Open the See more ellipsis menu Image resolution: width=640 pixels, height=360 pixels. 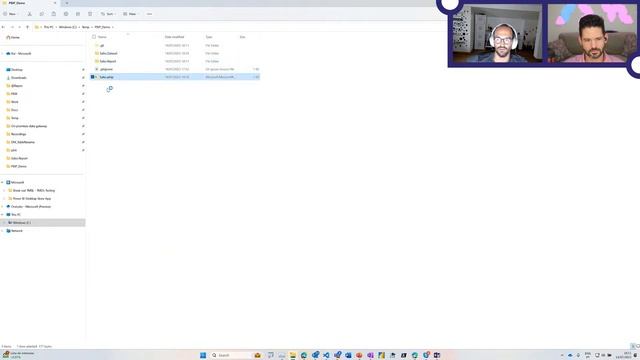click(x=149, y=14)
